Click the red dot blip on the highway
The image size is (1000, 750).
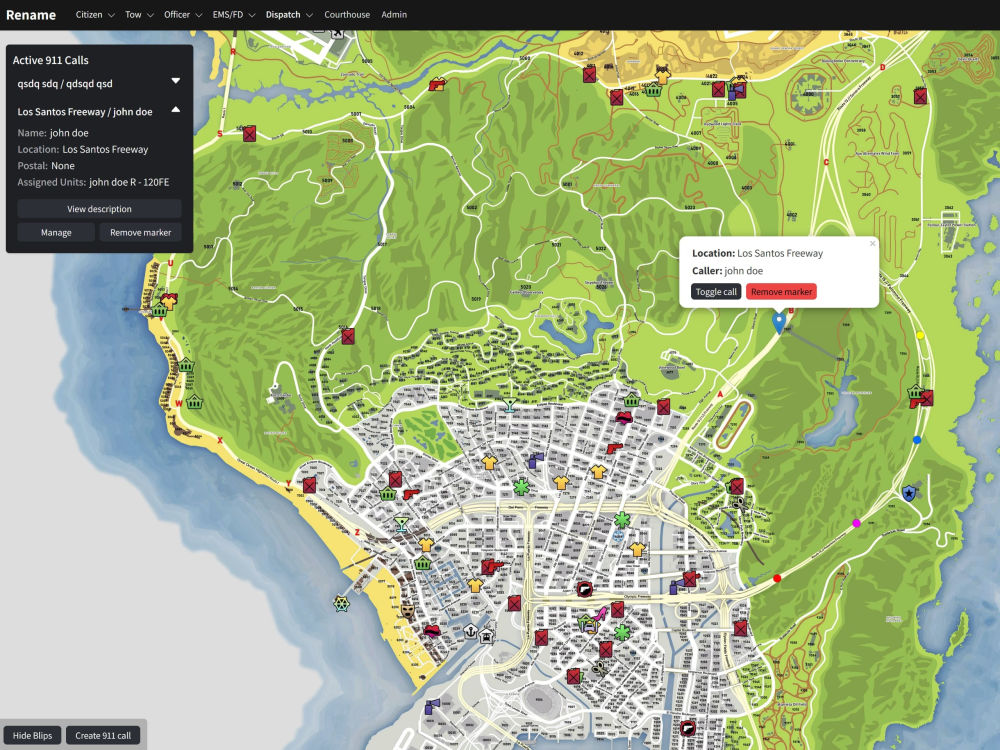coord(777,578)
